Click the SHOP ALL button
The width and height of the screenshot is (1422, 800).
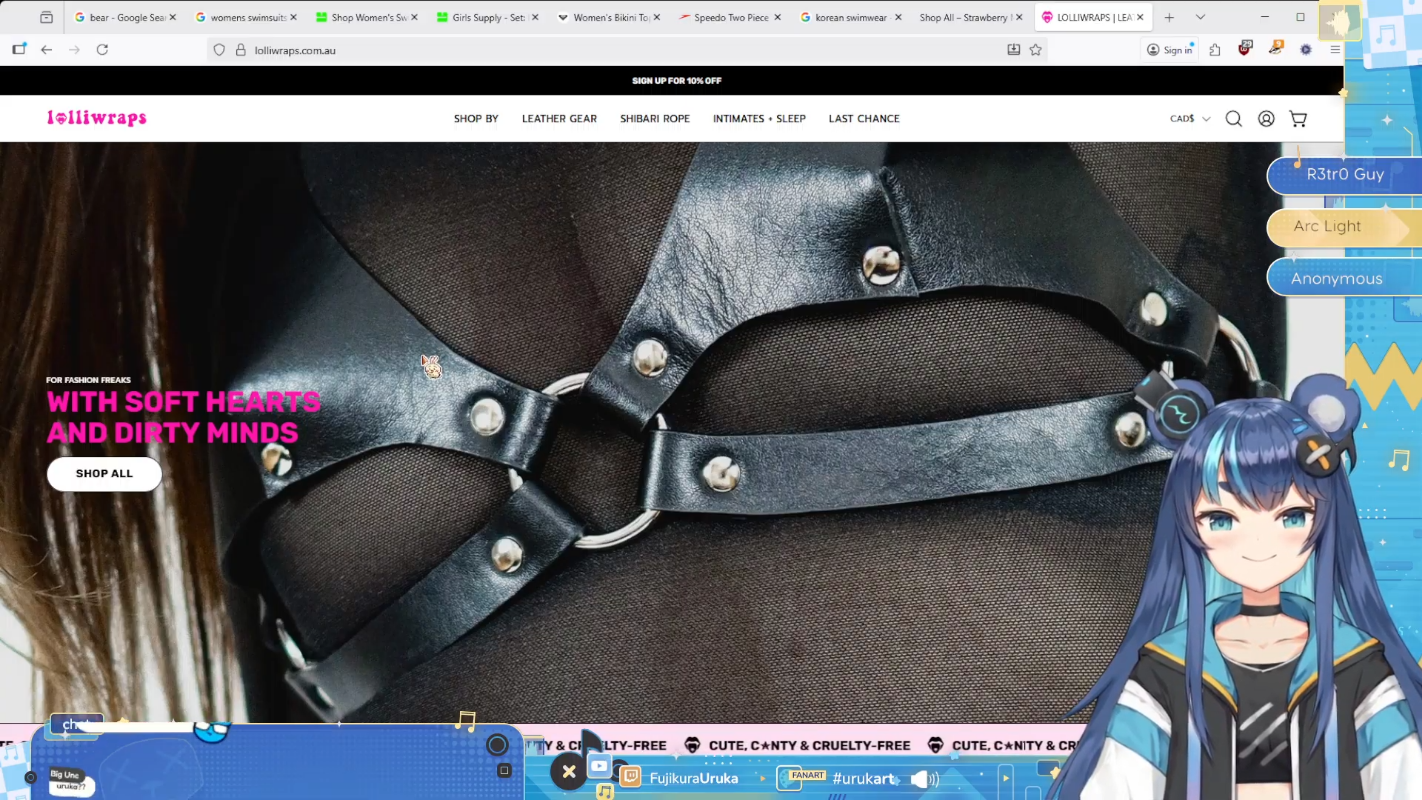[x=104, y=474]
